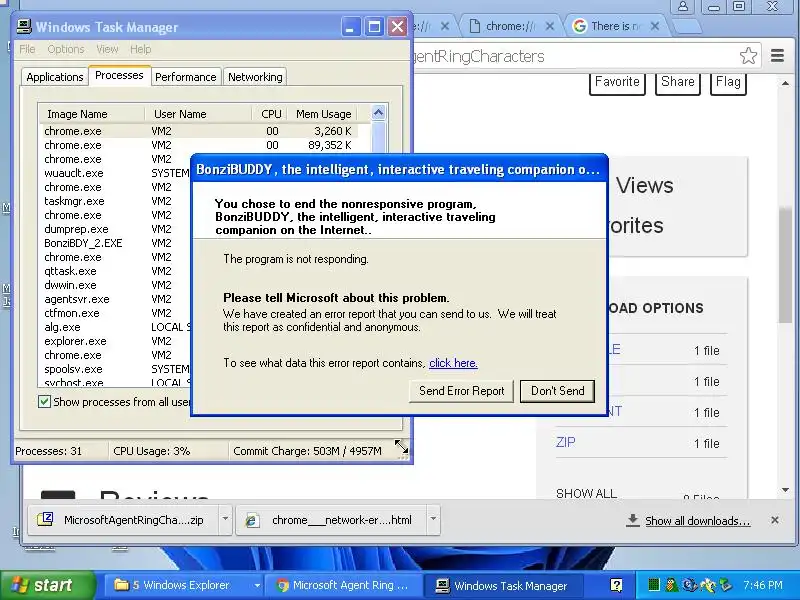
Task: Switch to the Networking tab
Action: 255,77
